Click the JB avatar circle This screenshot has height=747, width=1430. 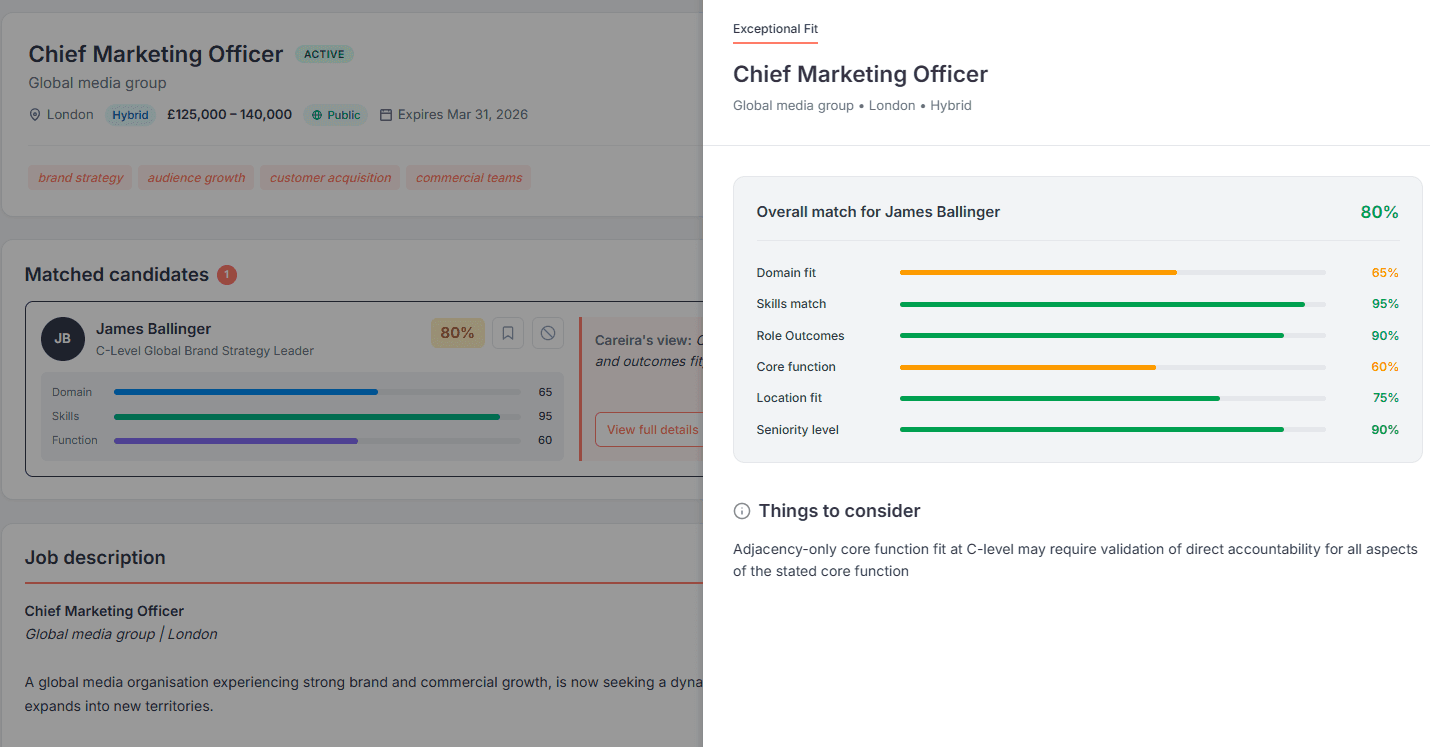click(62, 339)
